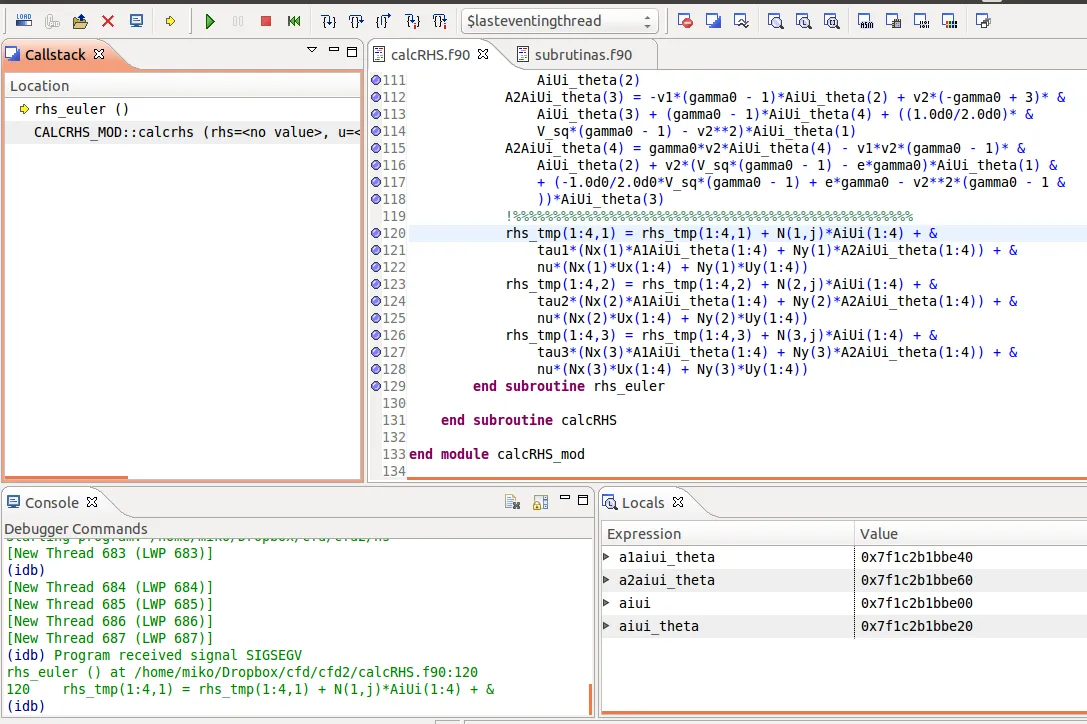Toggle breakpoint marker on line 118
The width and height of the screenshot is (1087, 724).
click(376, 199)
